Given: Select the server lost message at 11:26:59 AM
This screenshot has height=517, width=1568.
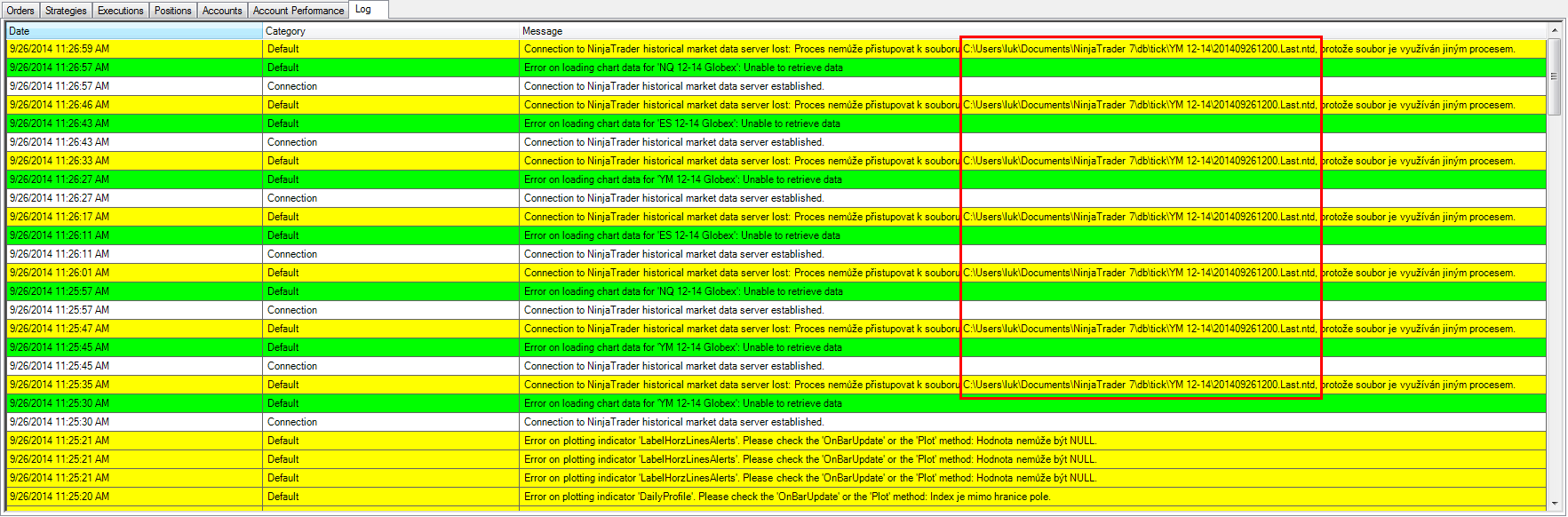Looking at the screenshot, I should (1032, 49).
